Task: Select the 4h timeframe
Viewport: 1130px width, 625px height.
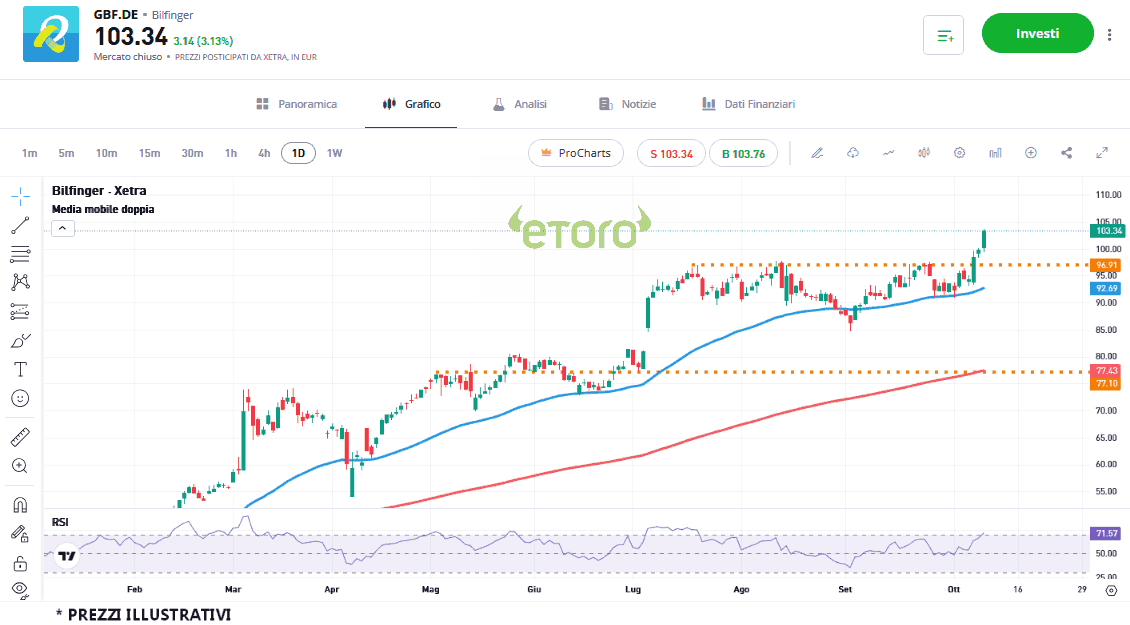Action: point(264,153)
